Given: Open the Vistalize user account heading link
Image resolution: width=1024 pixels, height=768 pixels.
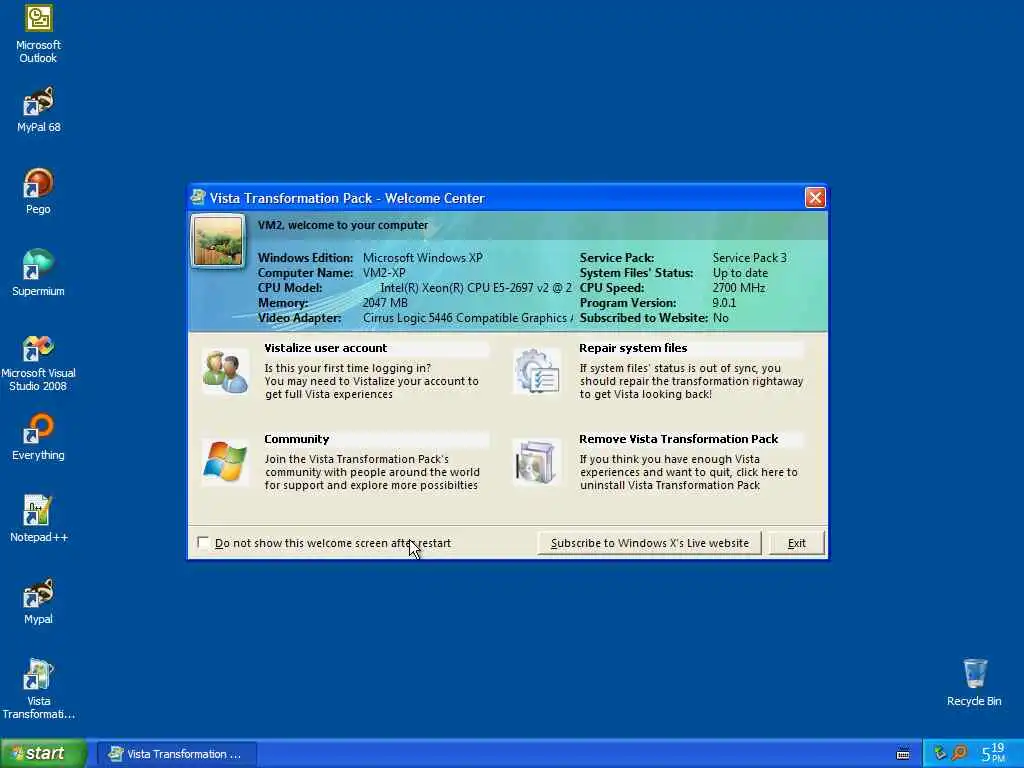Looking at the screenshot, I should click(325, 348).
